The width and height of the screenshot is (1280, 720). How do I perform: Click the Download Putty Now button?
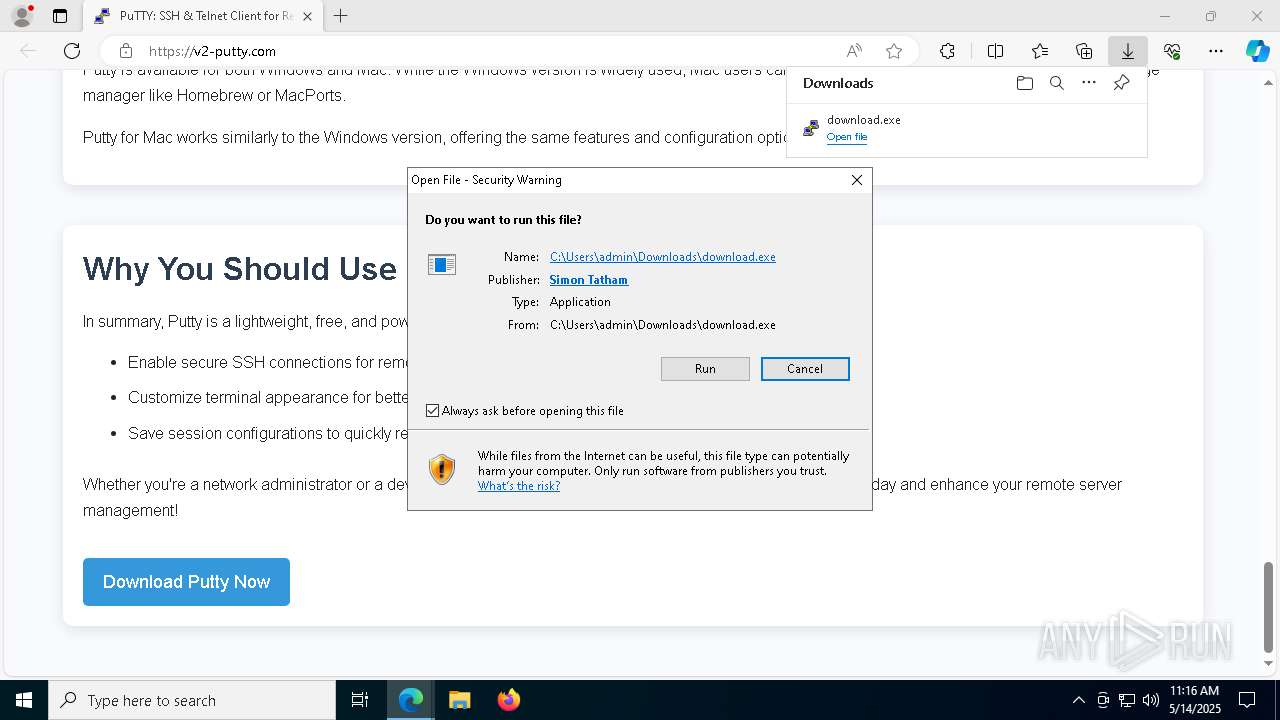(x=186, y=582)
